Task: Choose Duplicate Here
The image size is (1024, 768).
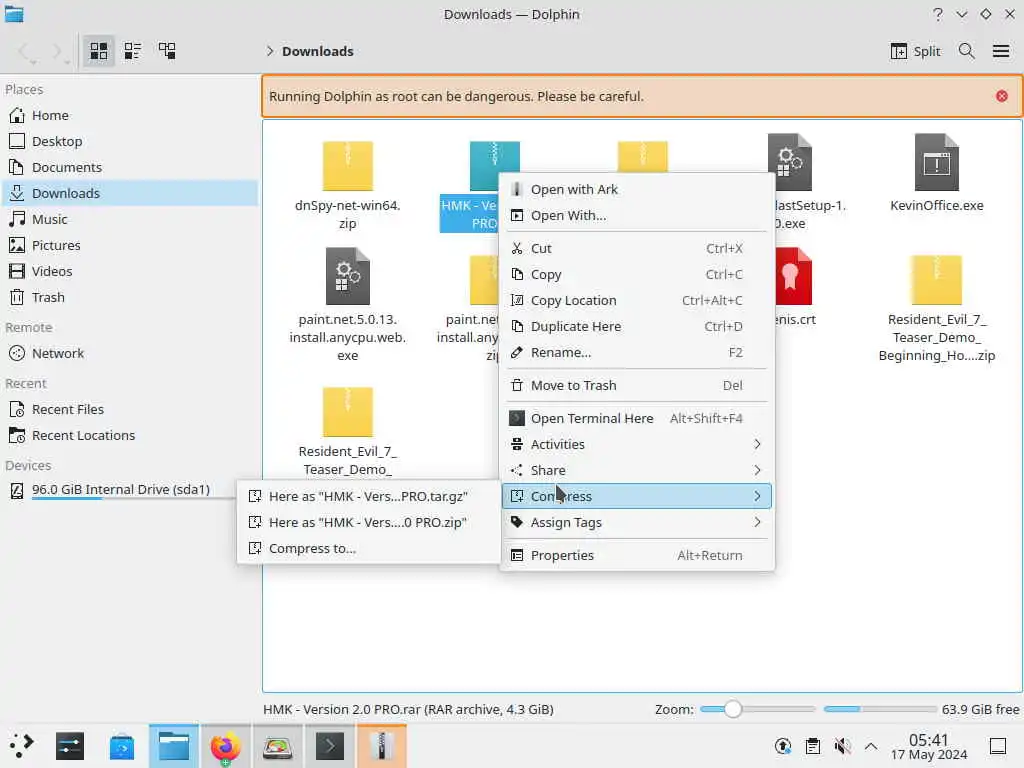Action: pos(637,327)
